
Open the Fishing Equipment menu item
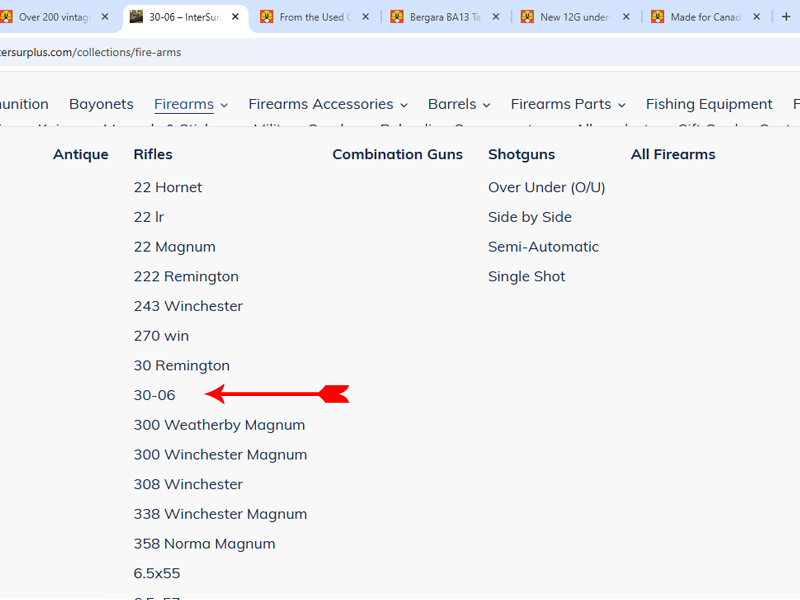pos(709,104)
